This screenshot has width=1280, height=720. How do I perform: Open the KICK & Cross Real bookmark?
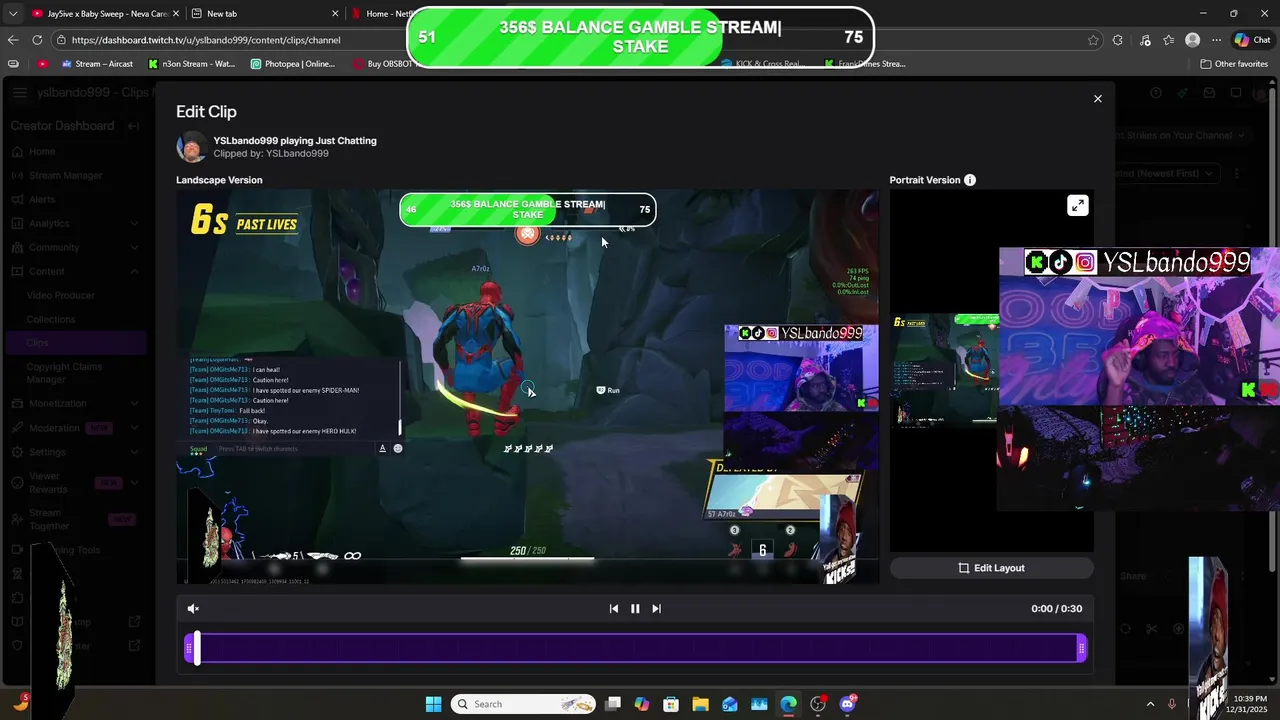coord(762,64)
